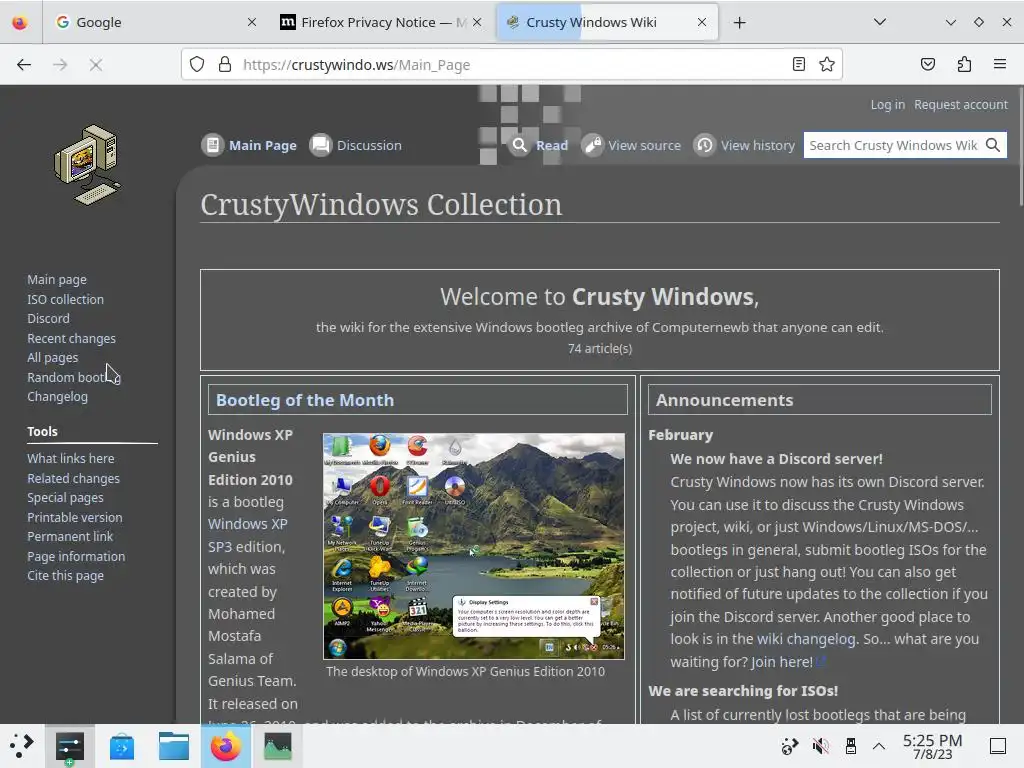Close the Google tab
1024x768 pixels.
251,22
